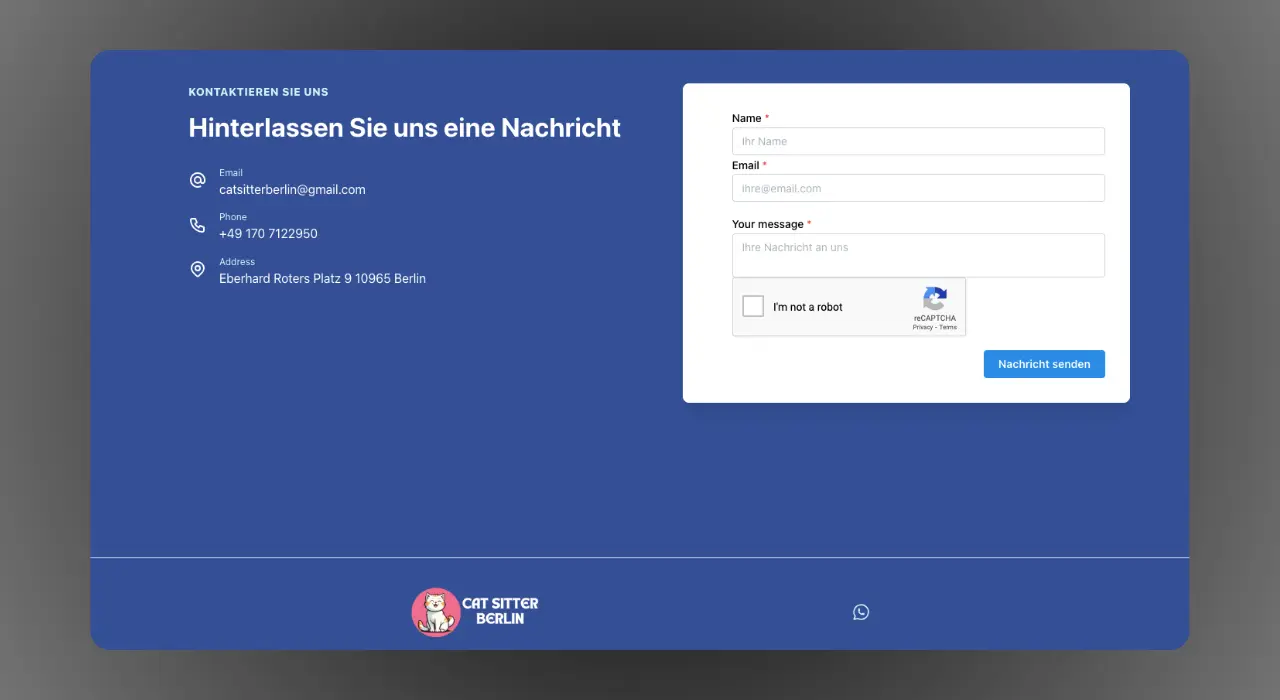The height and width of the screenshot is (700, 1280).
Task: Focus the ihre@email.com input field
Action: coord(918,188)
